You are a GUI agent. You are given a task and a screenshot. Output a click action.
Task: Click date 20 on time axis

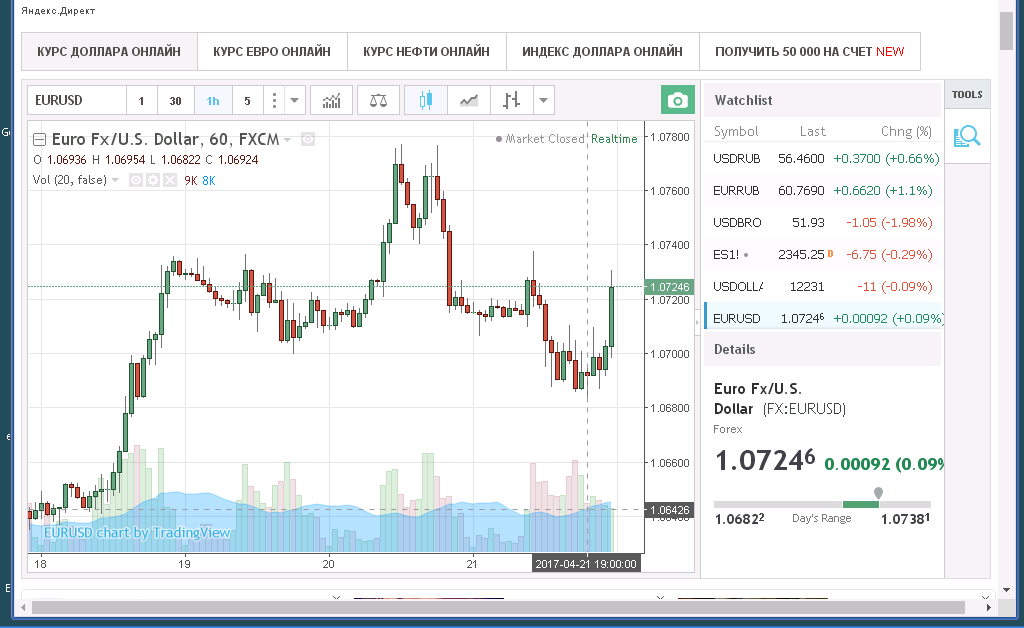click(328, 564)
